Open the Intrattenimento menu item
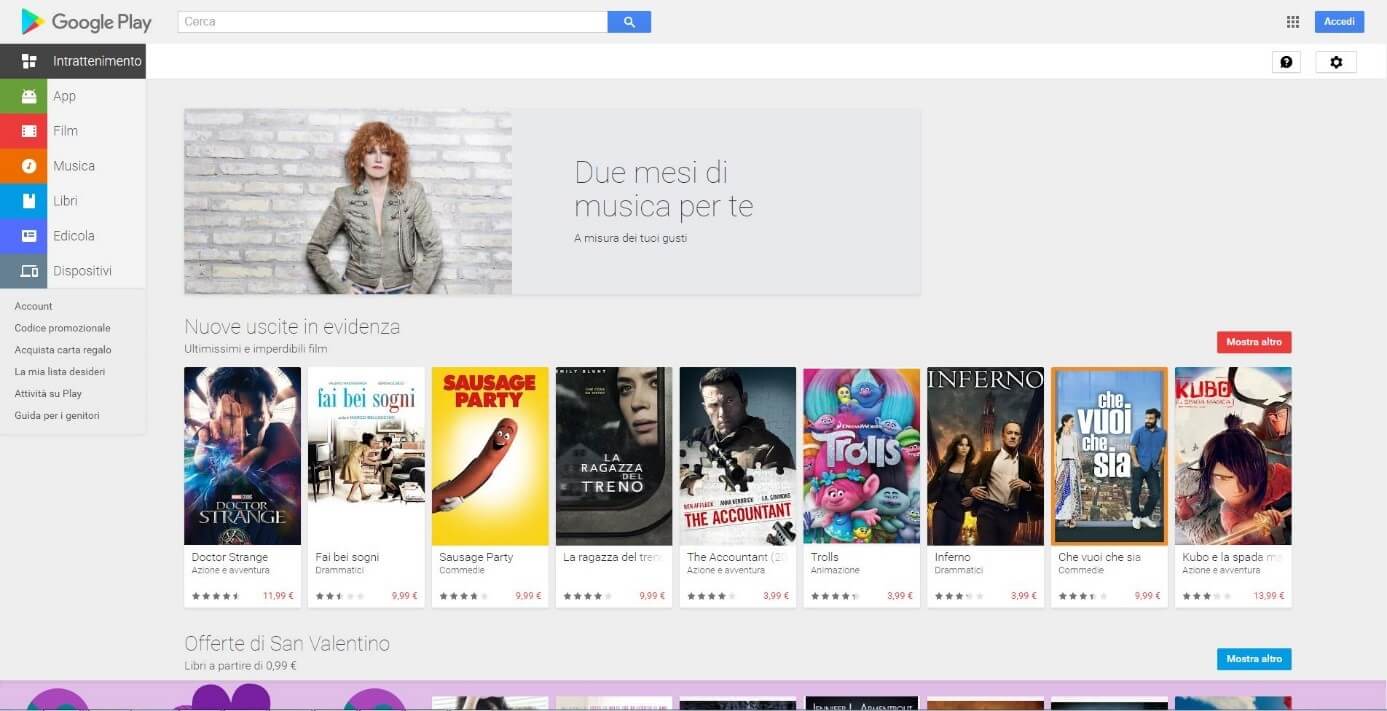1387x711 pixels. pos(73,61)
